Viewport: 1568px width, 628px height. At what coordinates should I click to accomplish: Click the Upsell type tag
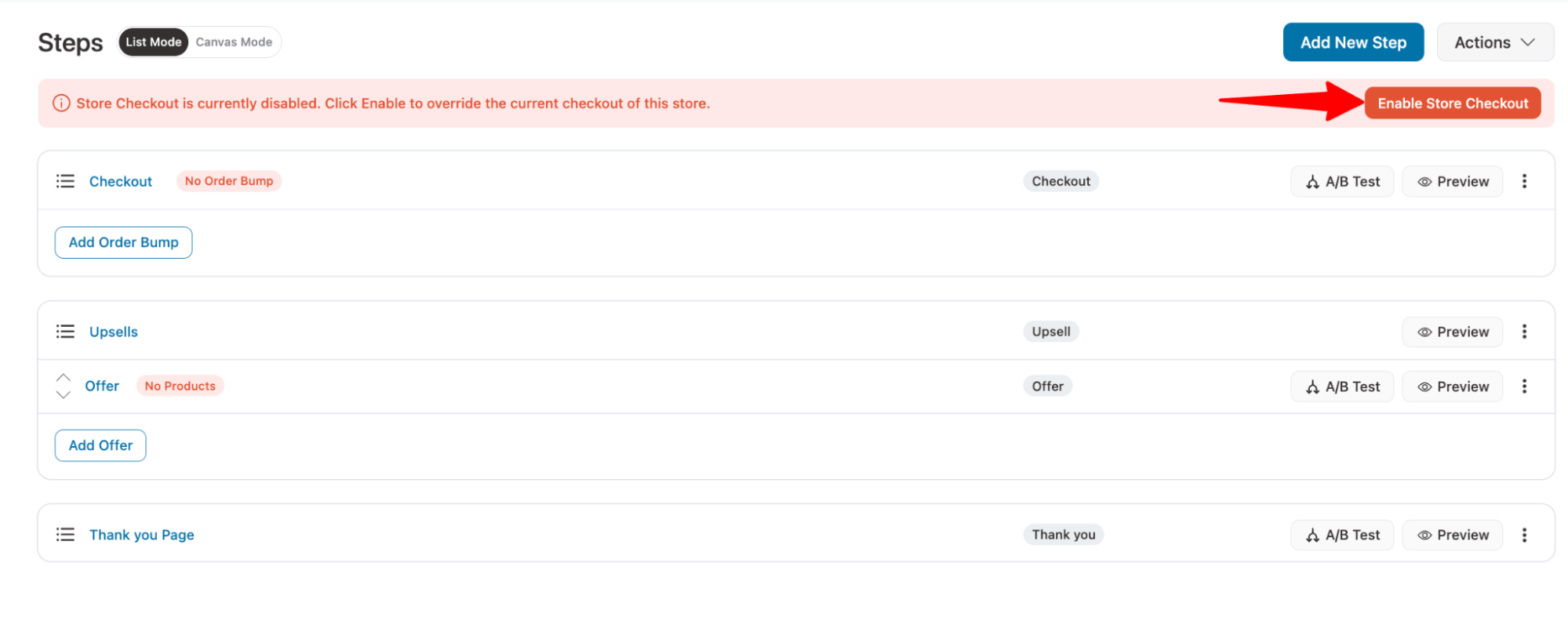1051,332
